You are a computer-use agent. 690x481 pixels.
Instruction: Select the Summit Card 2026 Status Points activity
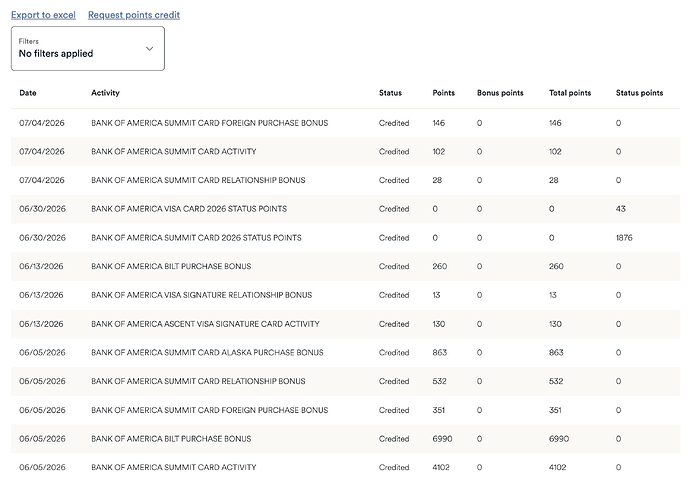(196, 238)
